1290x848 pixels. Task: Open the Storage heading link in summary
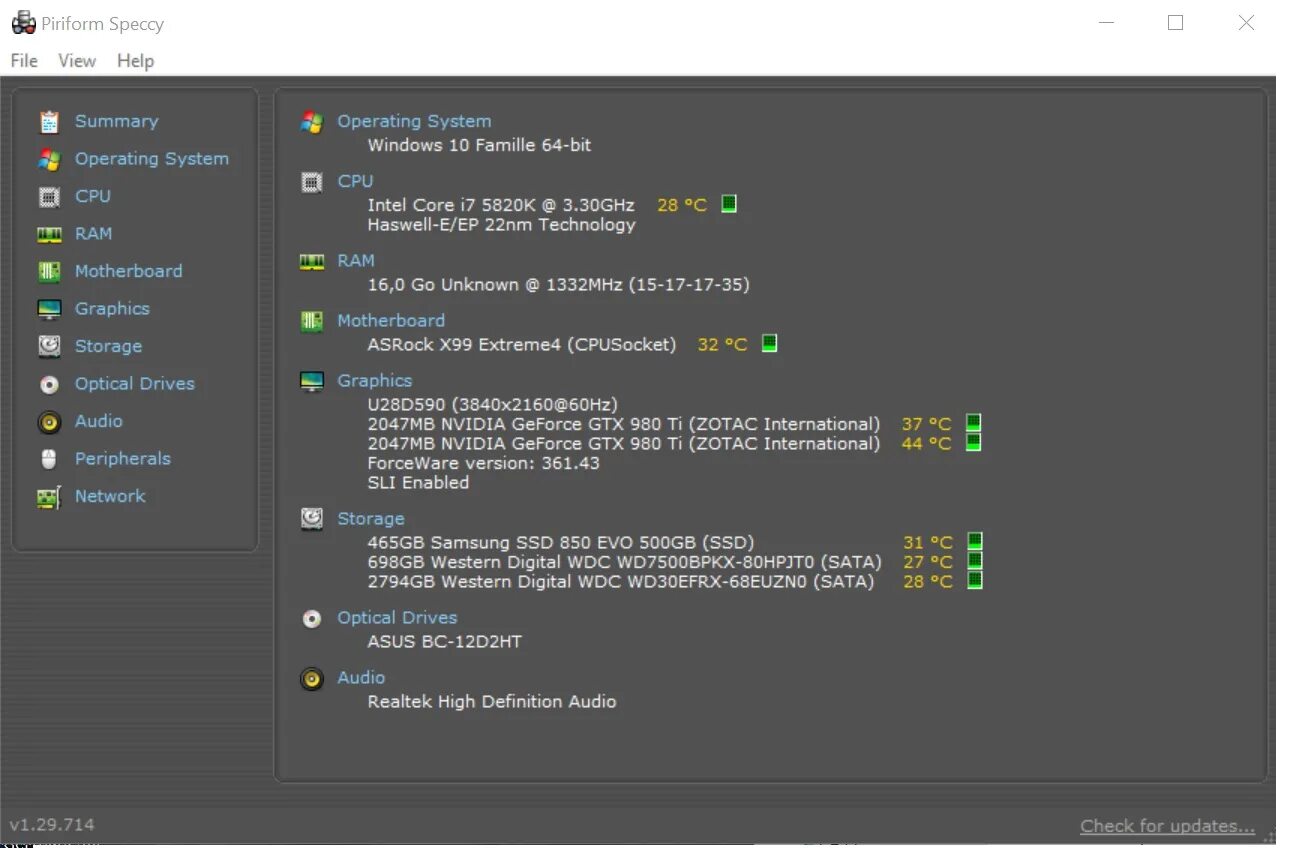pyautogui.click(x=371, y=519)
